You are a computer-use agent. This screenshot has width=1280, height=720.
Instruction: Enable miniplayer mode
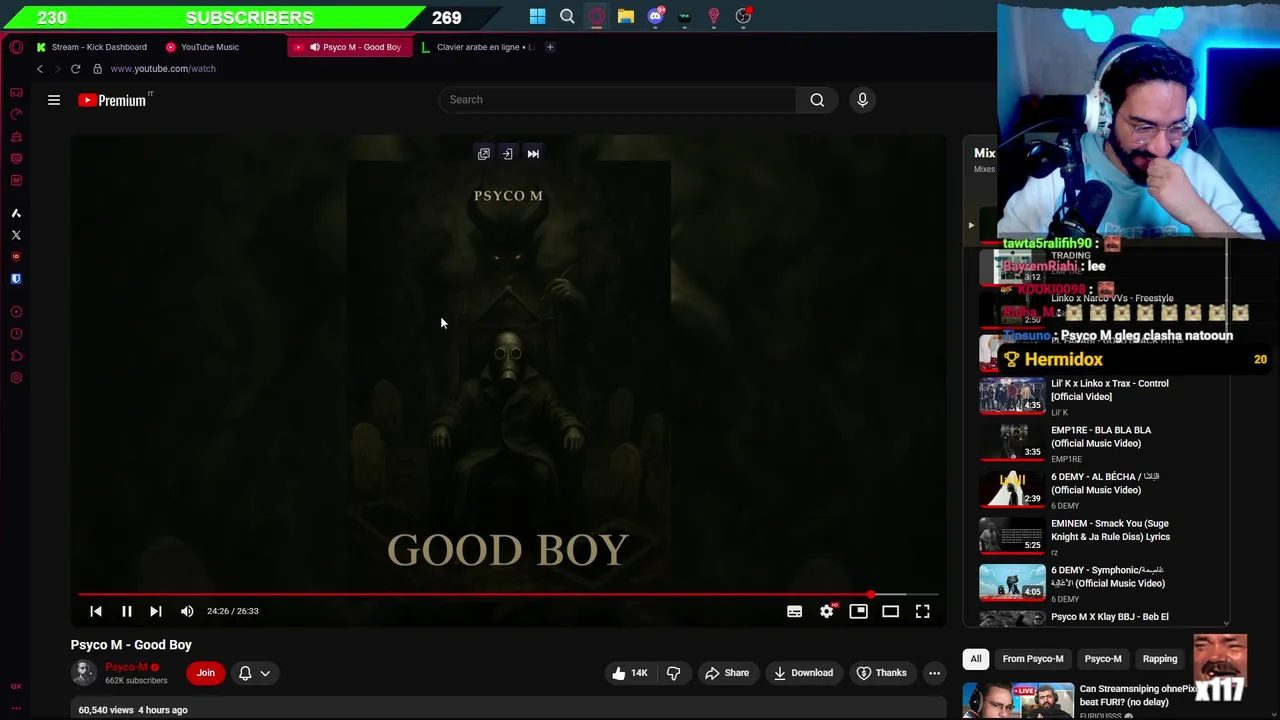pos(858,611)
